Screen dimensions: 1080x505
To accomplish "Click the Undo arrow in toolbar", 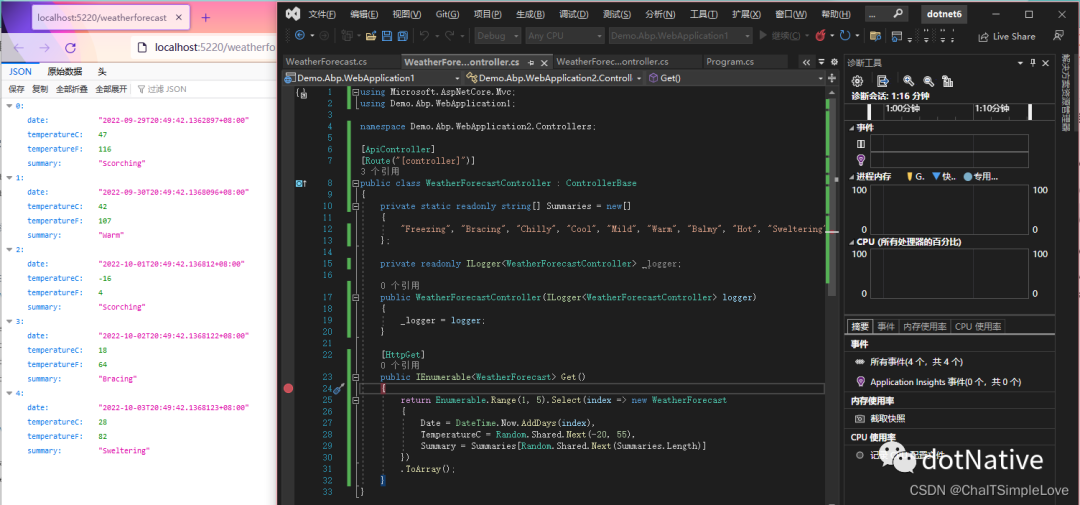I will tap(425, 36).
